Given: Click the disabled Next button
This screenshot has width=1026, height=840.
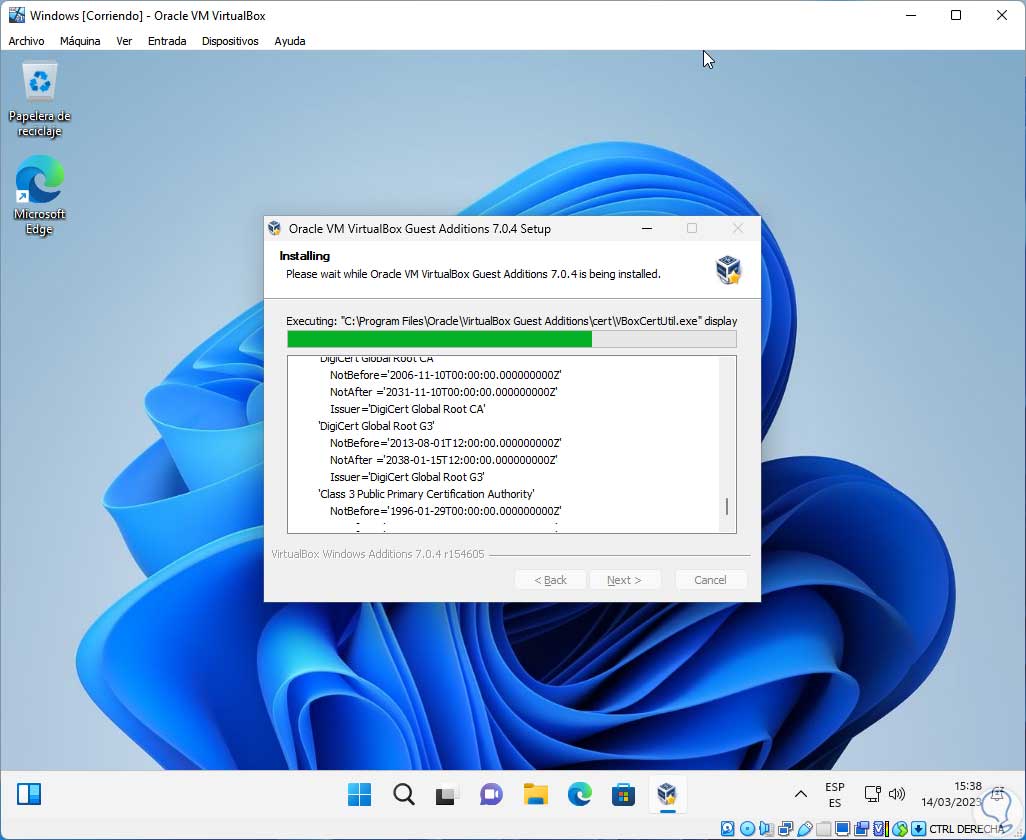Looking at the screenshot, I should tap(624, 580).
